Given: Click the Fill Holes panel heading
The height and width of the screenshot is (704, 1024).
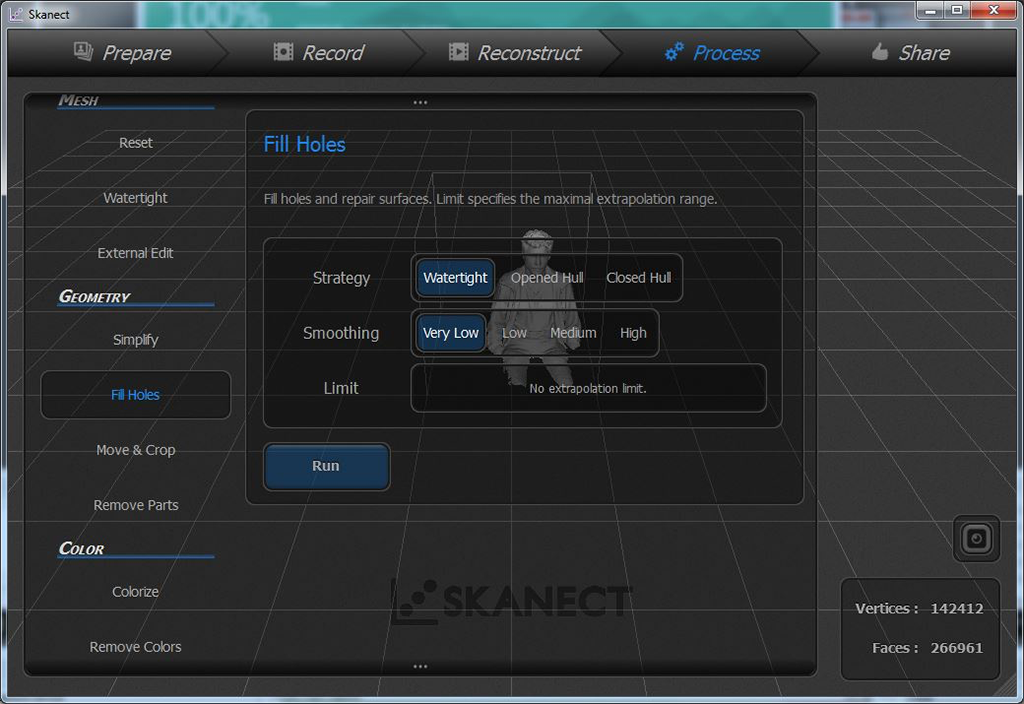Looking at the screenshot, I should (304, 144).
